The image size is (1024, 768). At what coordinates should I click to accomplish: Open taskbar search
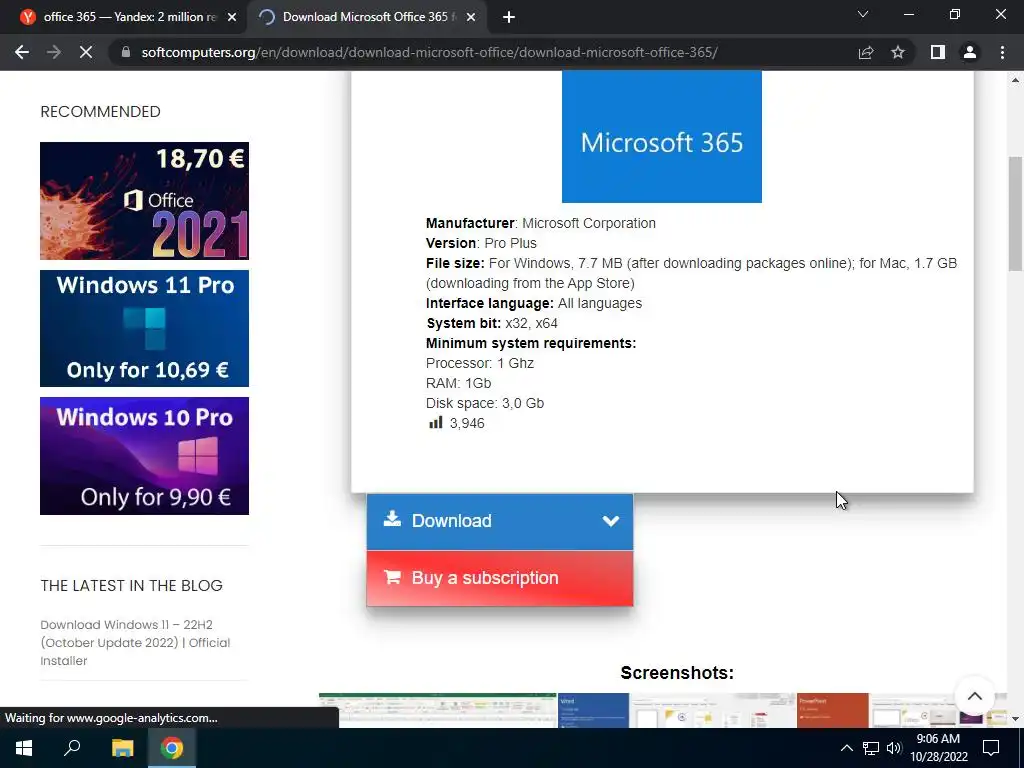coord(72,748)
